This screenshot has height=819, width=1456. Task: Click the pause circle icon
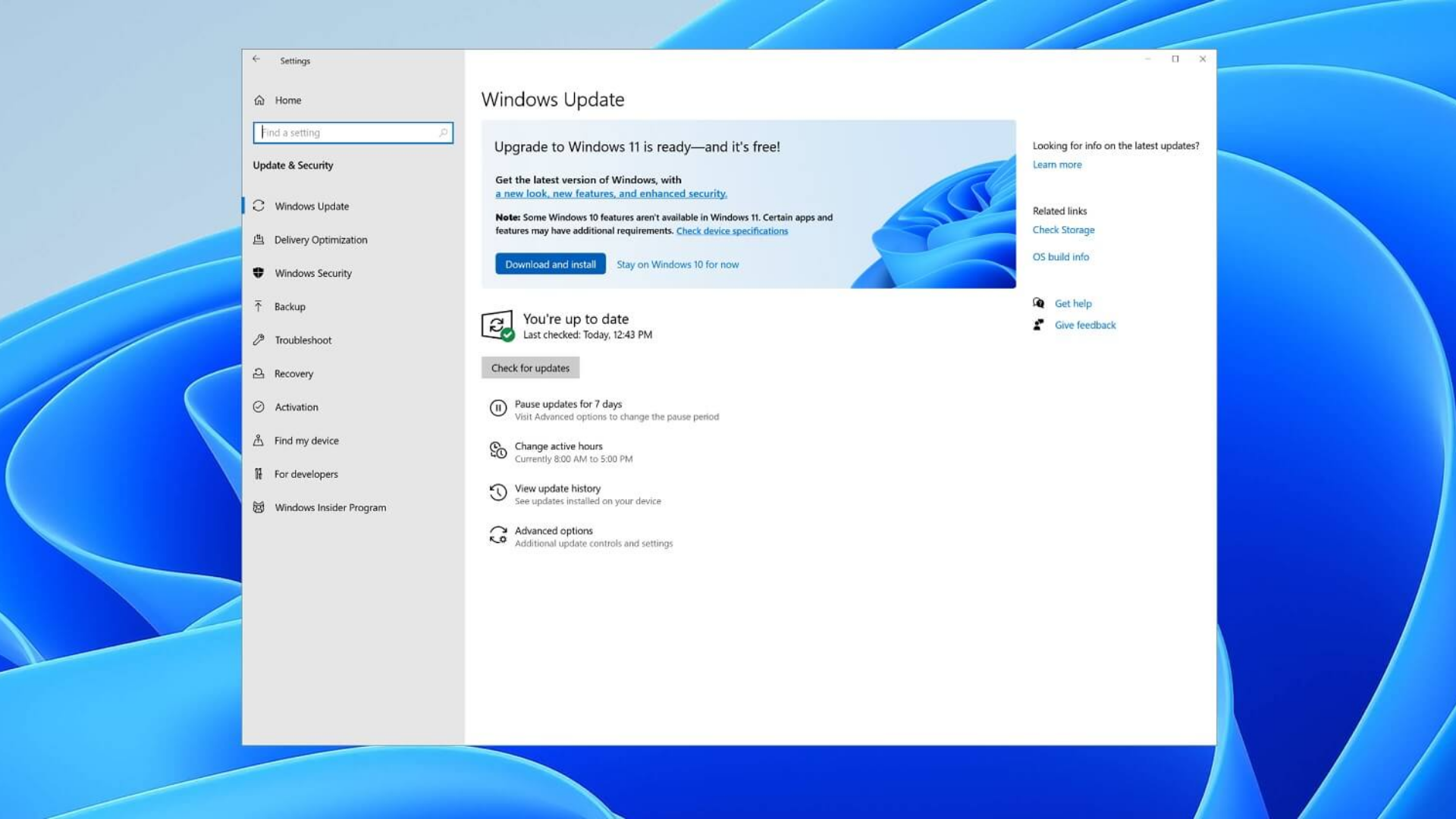pos(498,408)
